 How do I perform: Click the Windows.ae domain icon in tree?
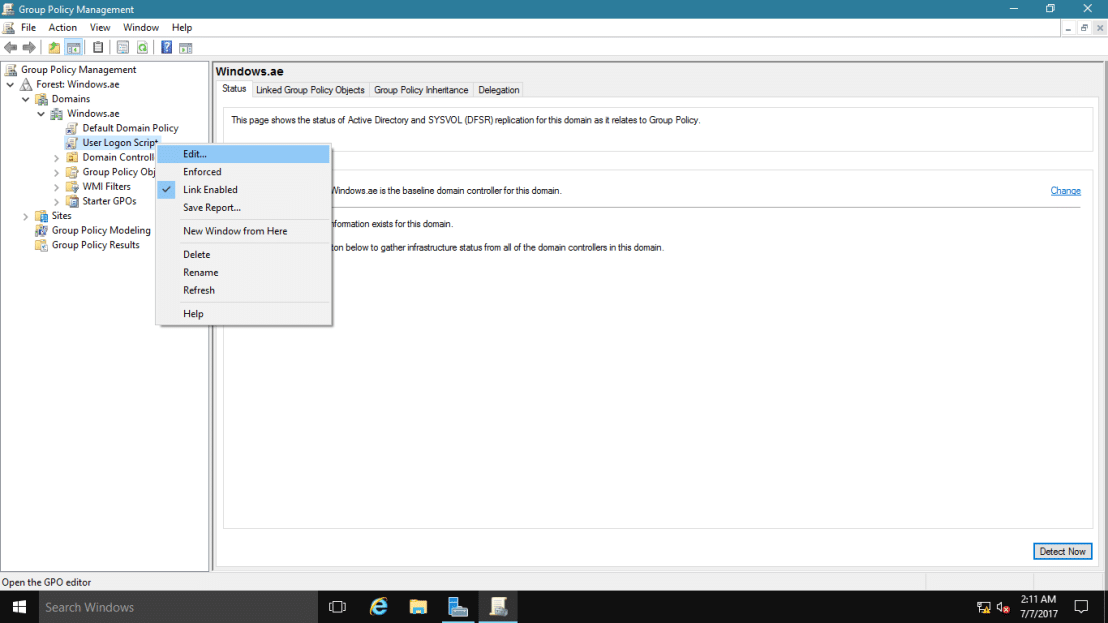click(57, 114)
